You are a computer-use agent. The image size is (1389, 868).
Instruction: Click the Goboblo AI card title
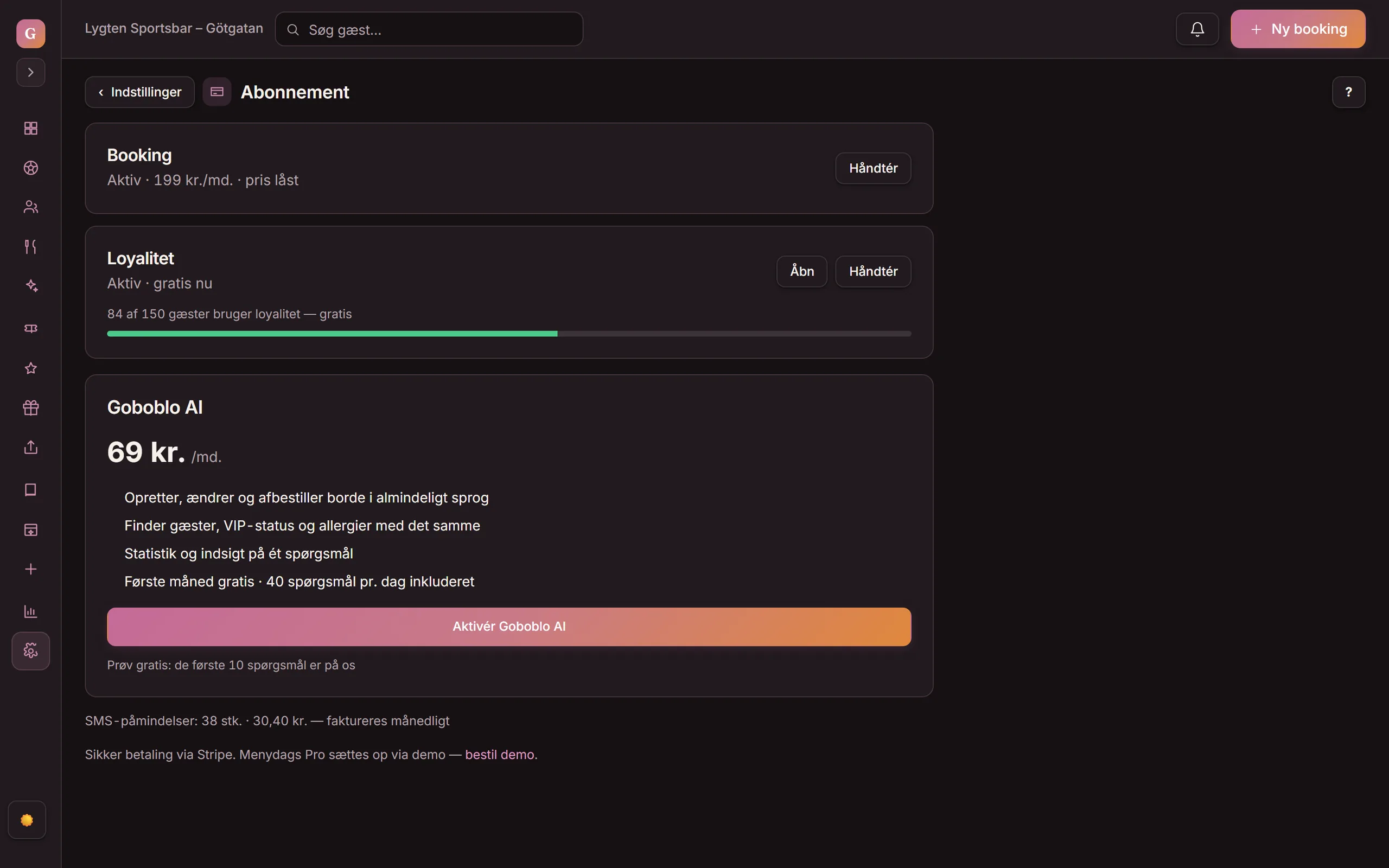pyautogui.click(x=155, y=407)
